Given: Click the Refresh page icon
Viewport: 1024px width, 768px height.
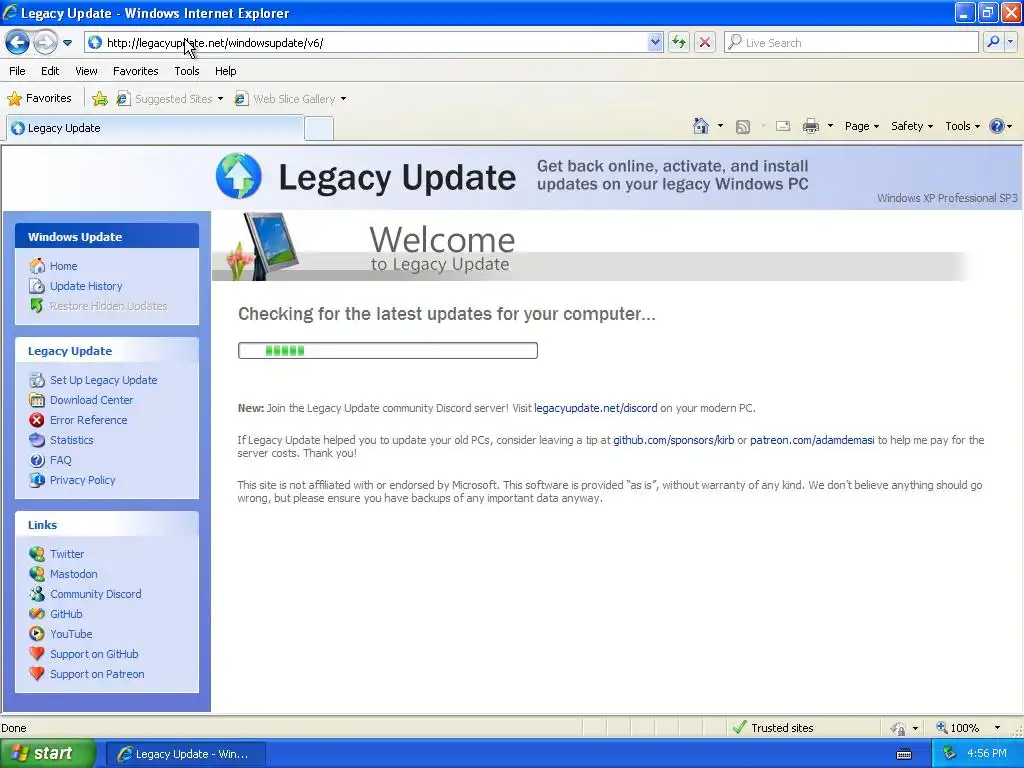Looking at the screenshot, I should [x=679, y=43].
